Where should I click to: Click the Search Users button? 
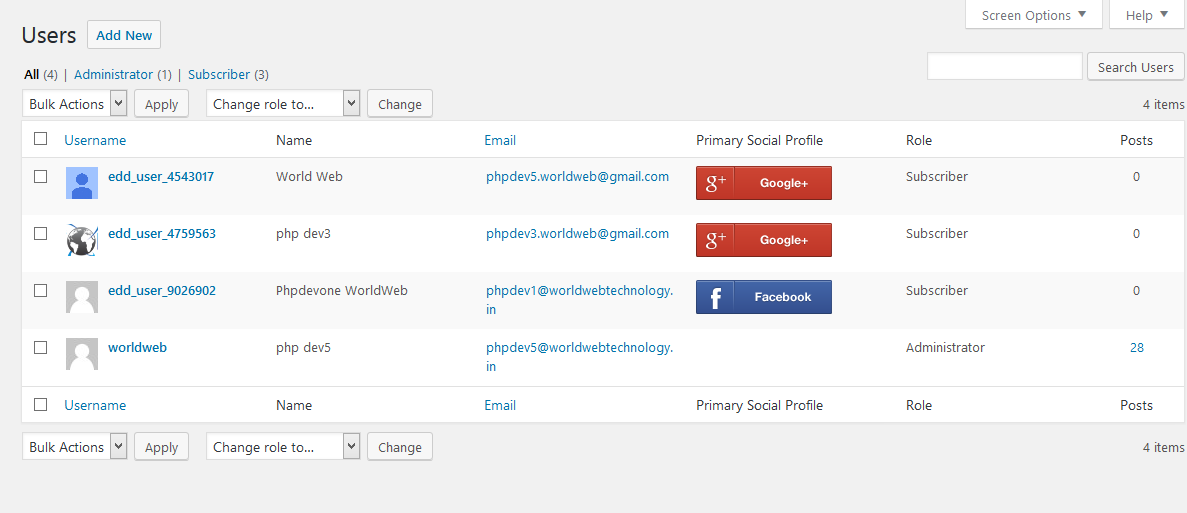click(x=1135, y=67)
